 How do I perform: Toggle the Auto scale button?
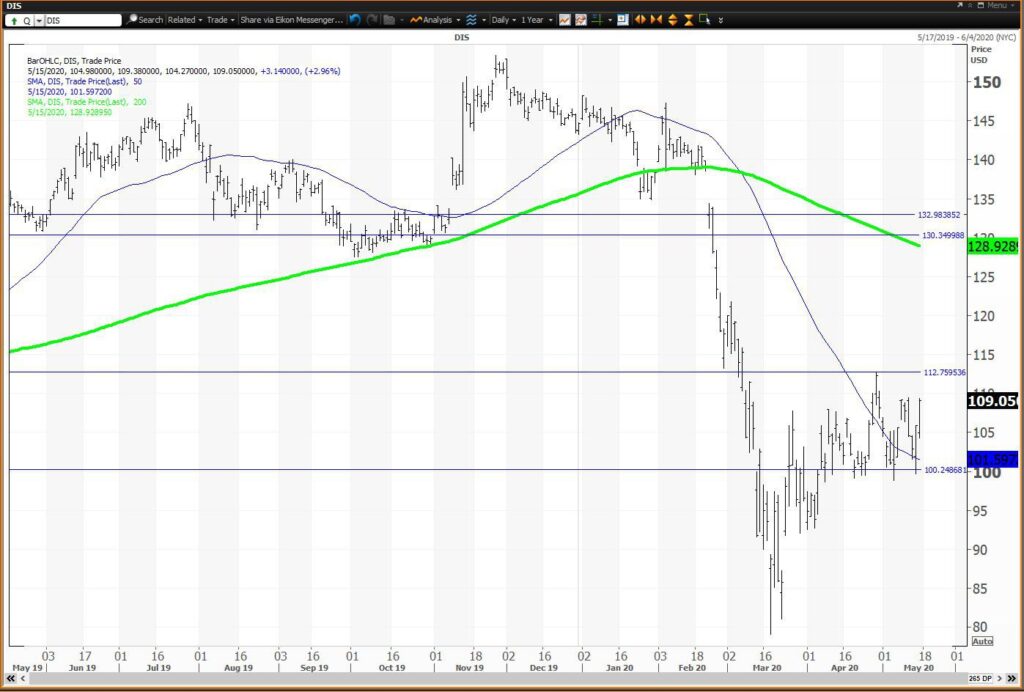pos(982,641)
